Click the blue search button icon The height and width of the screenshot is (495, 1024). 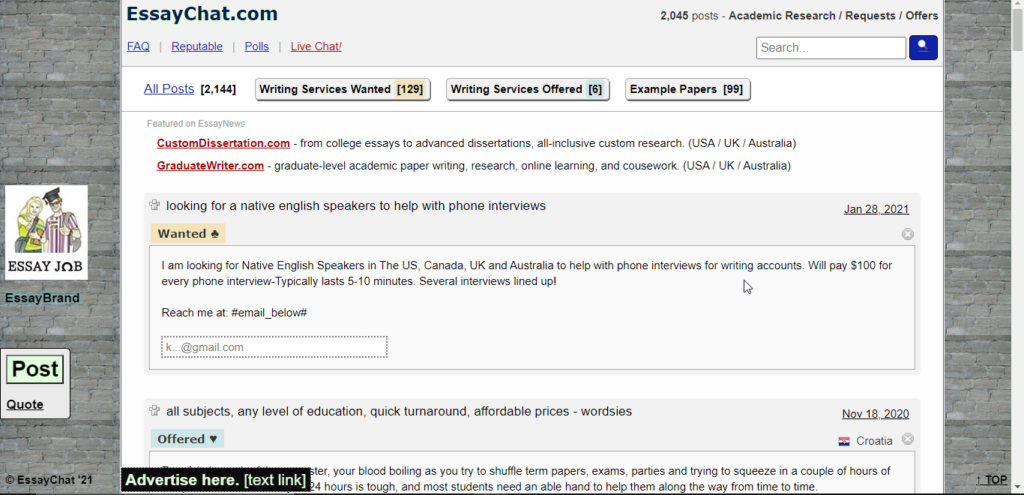point(923,48)
